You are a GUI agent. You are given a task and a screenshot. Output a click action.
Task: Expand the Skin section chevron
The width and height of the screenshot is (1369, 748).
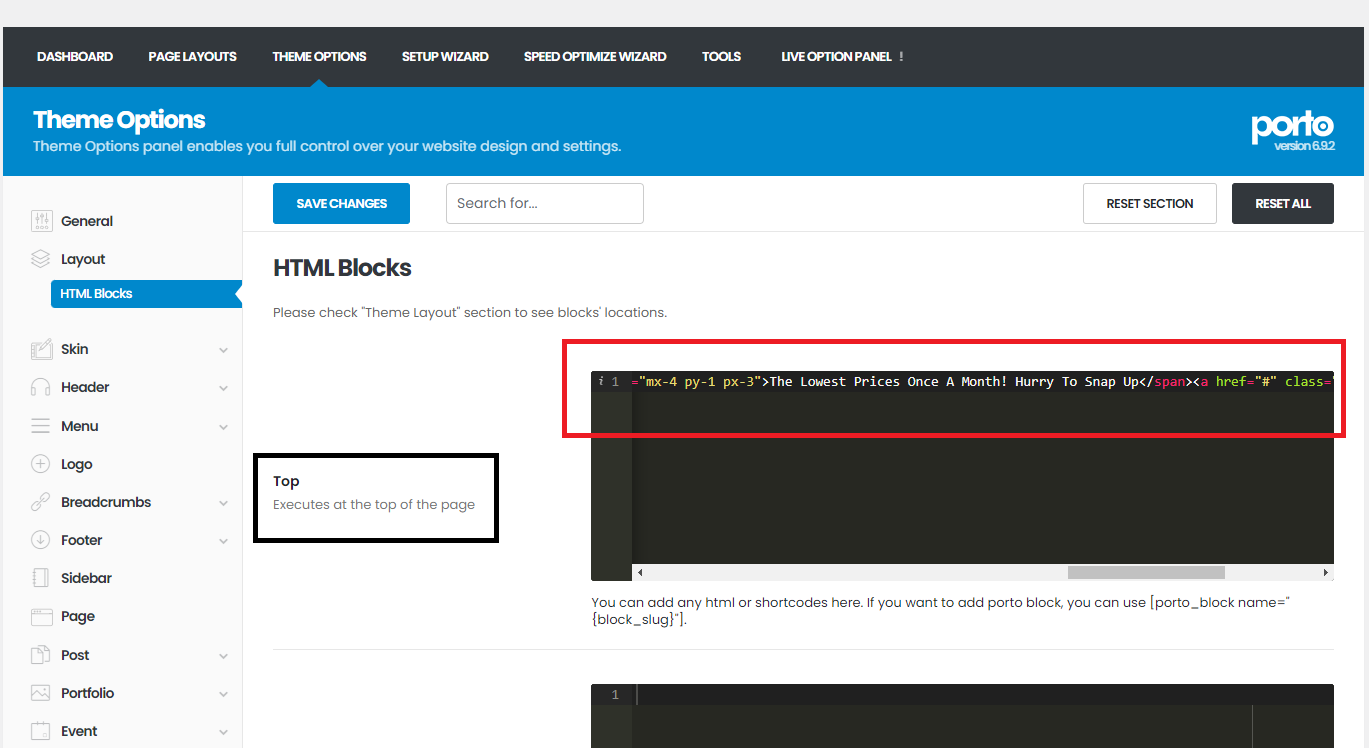point(223,350)
